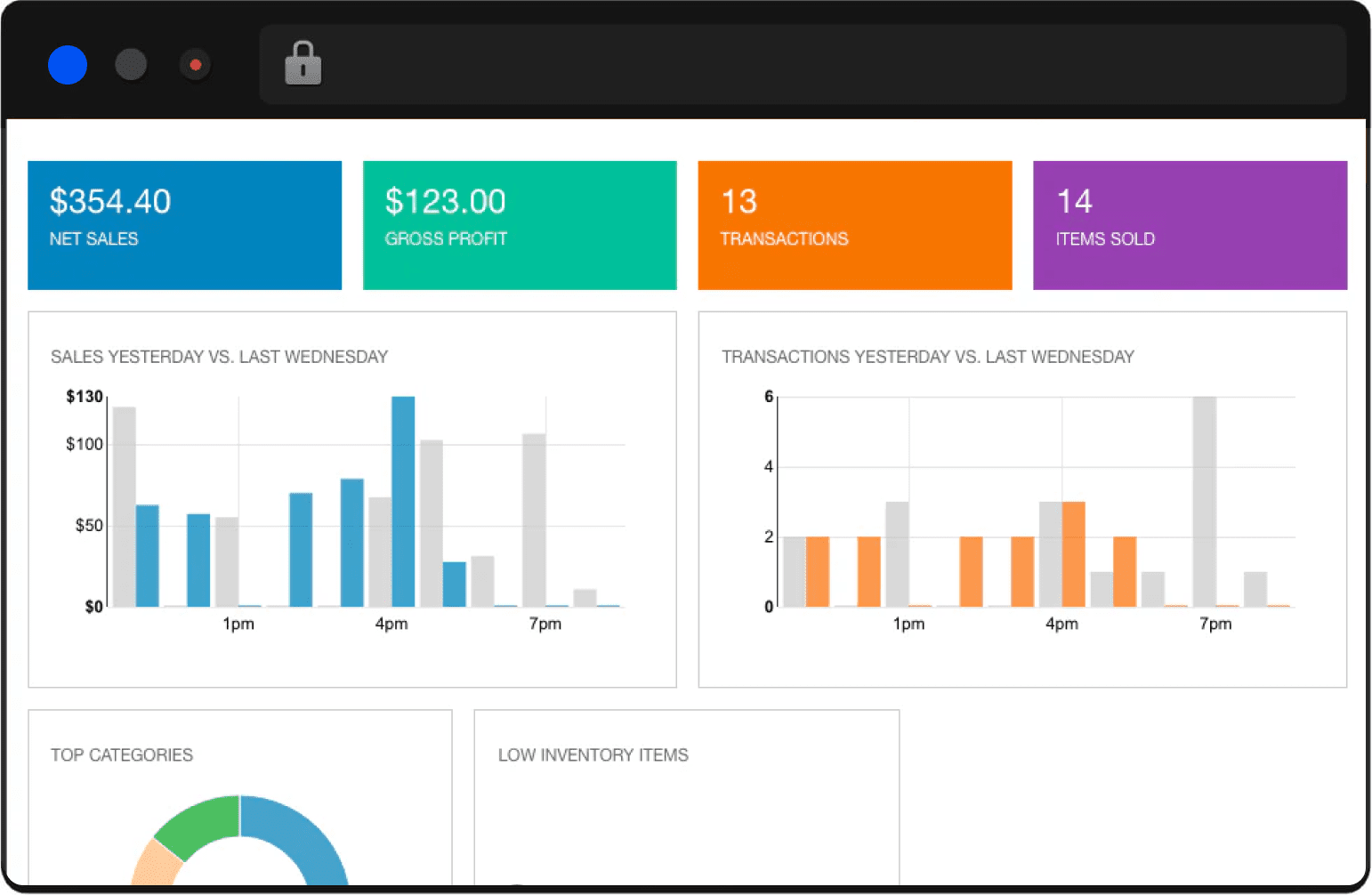Click the 7pm label on transactions chart
Viewport: 1372px width, 895px height.
click(1215, 624)
